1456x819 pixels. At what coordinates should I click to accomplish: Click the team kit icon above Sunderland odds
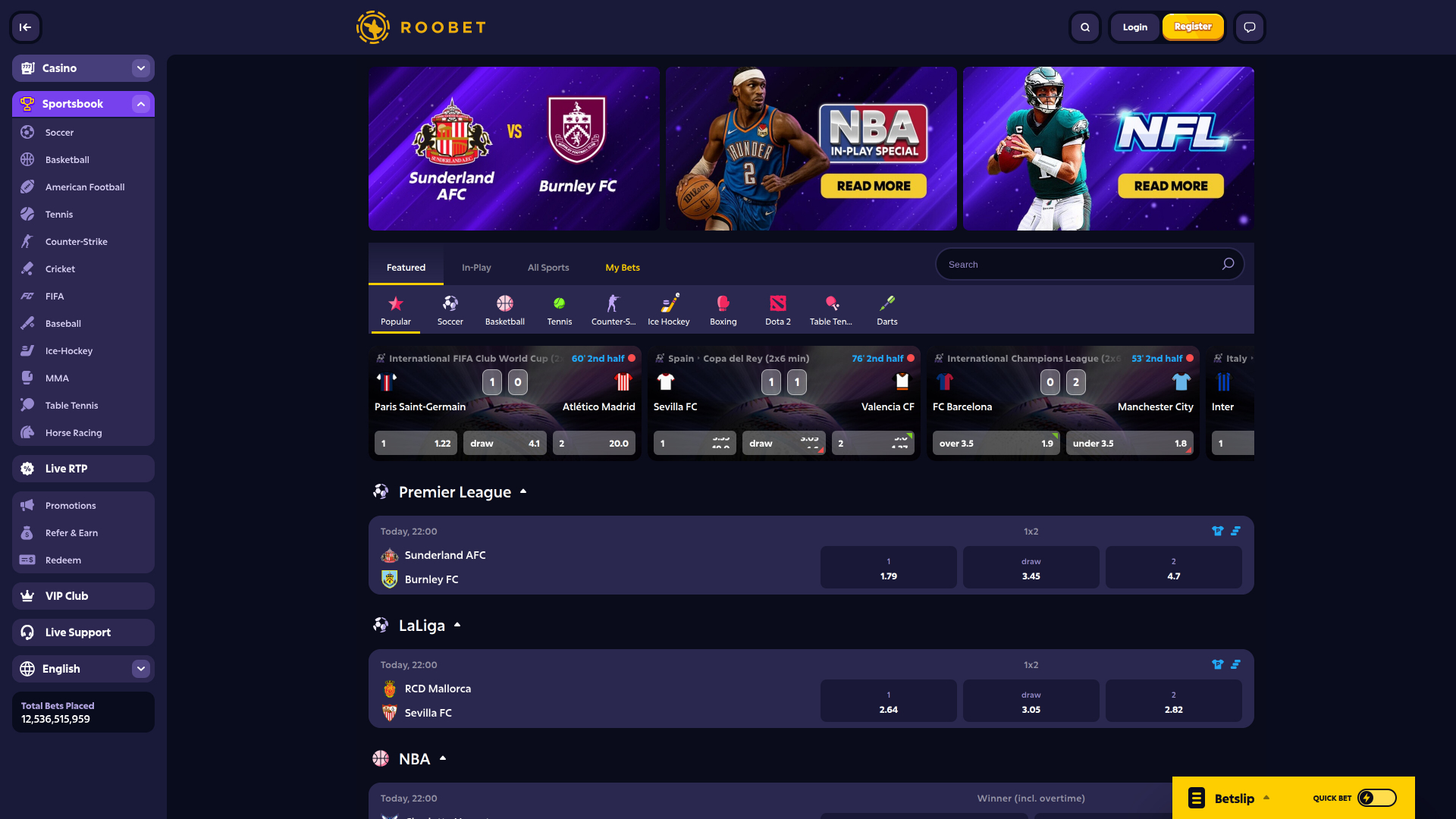(1219, 531)
